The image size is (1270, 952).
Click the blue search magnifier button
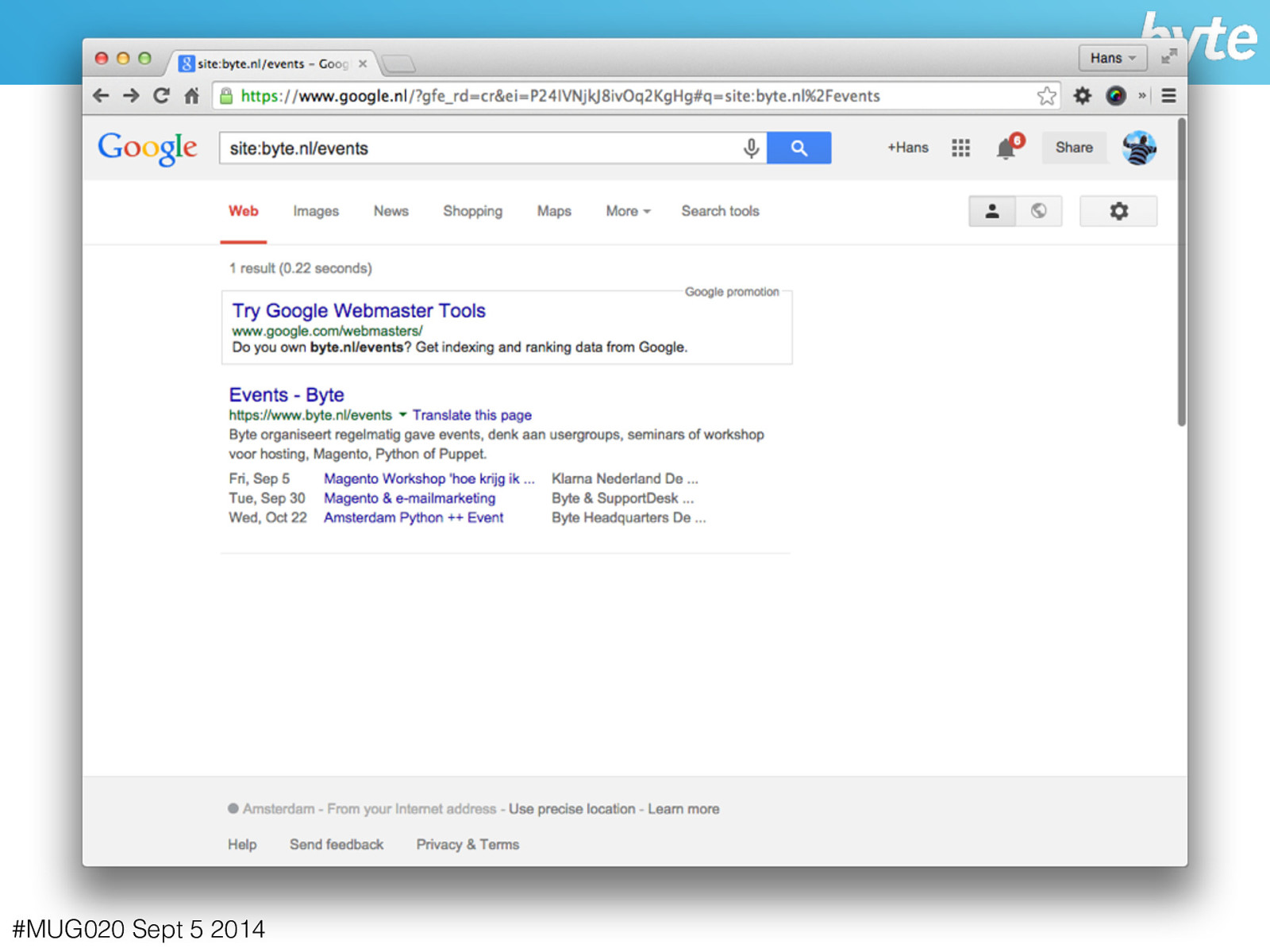799,148
